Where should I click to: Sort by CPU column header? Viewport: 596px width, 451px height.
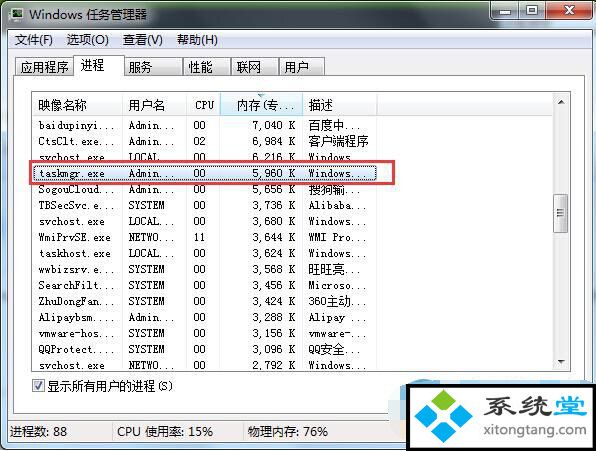(203, 104)
